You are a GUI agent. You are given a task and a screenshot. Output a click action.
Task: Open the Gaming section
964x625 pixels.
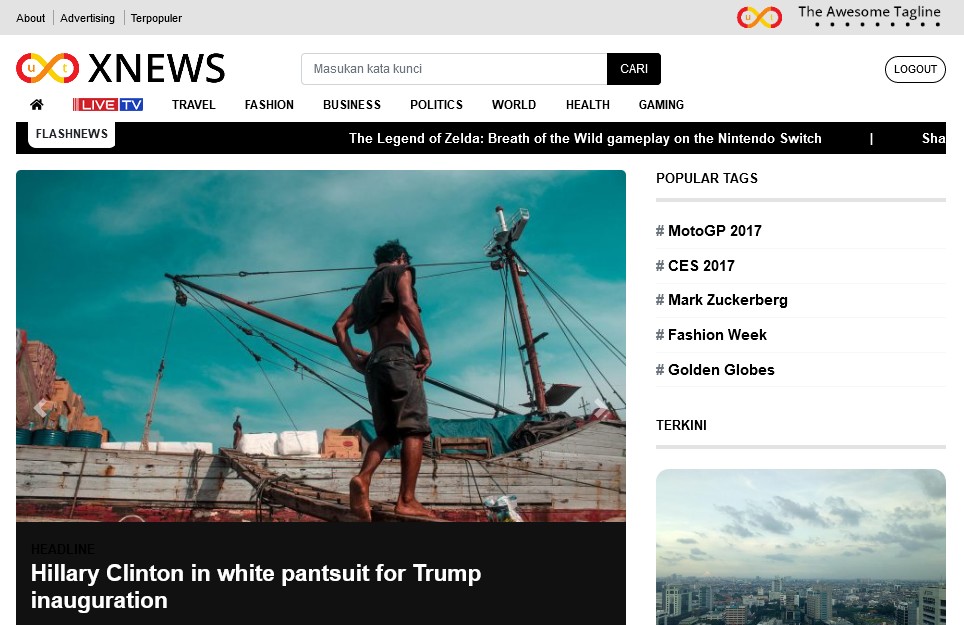pos(661,104)
